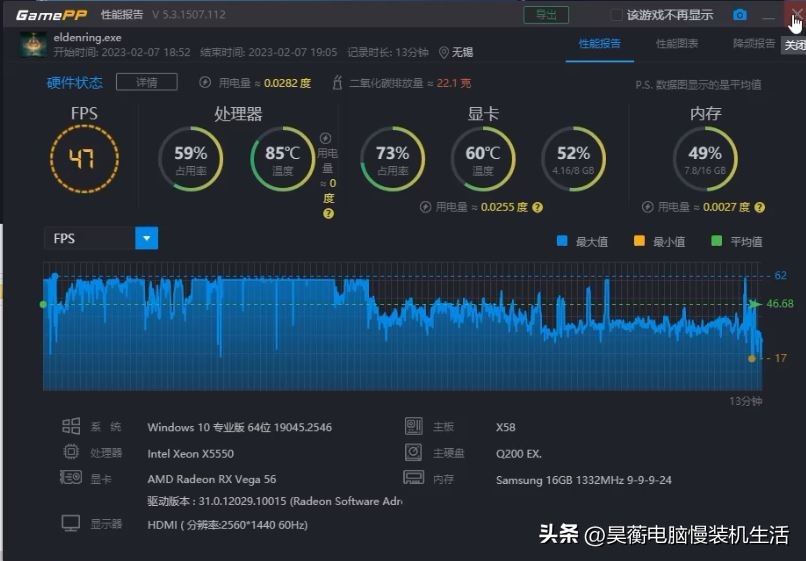This screenshot has width=806, height=561.
Task: Click the camera screenshot icon
Action: pyautogui.click(x=740, y=14)
